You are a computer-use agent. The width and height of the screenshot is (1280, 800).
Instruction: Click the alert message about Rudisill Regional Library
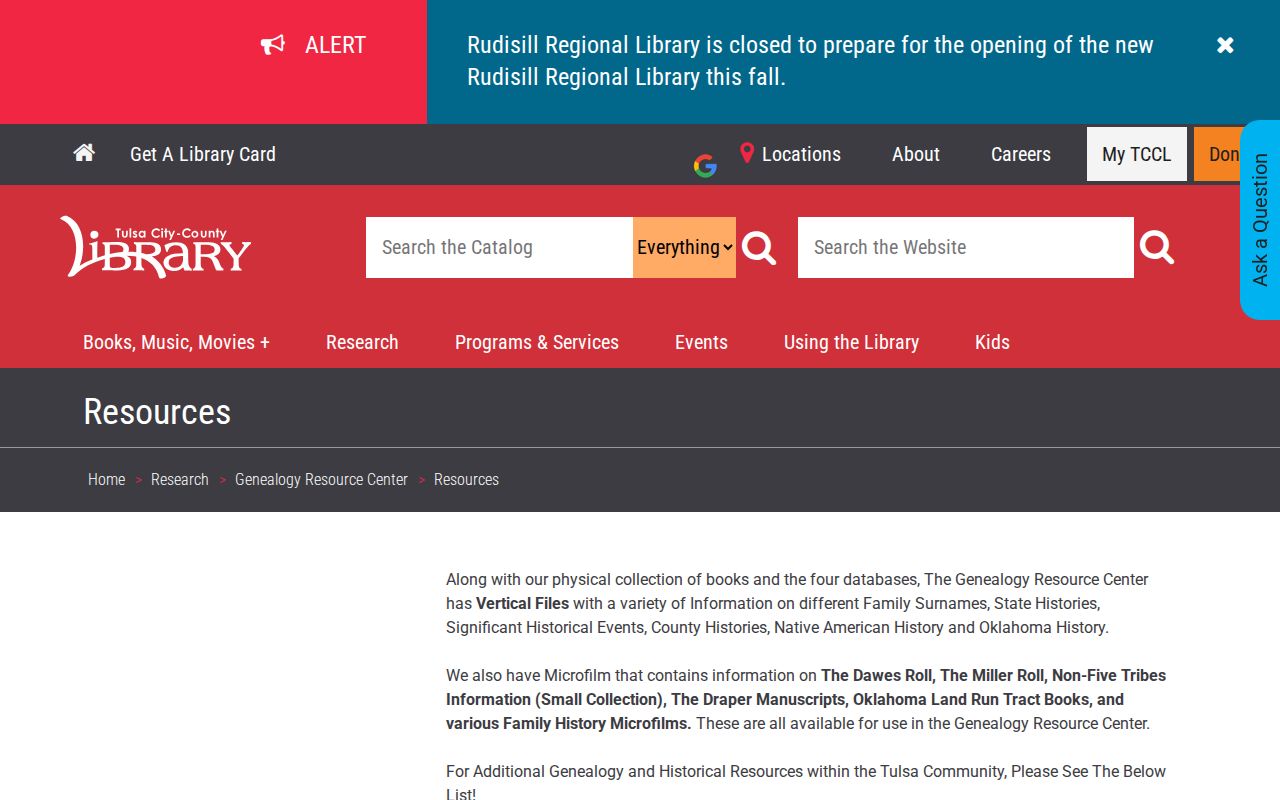pyautogui.click(x=810, y=61)
